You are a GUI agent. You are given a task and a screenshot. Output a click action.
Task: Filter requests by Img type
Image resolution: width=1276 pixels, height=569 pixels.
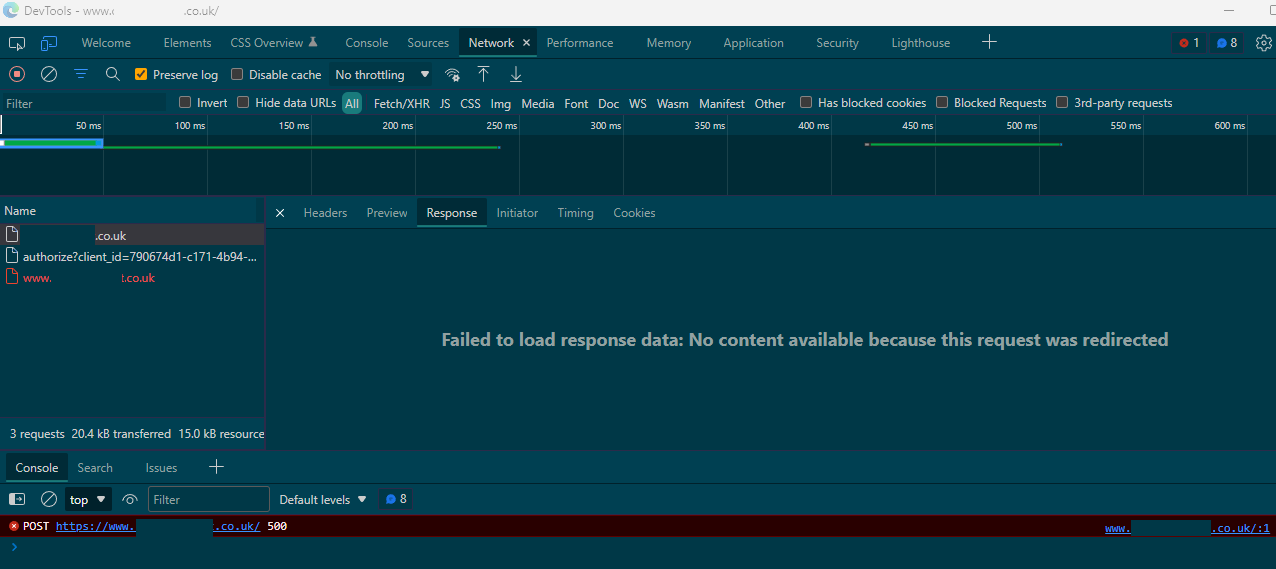click(x=501, y=103)
